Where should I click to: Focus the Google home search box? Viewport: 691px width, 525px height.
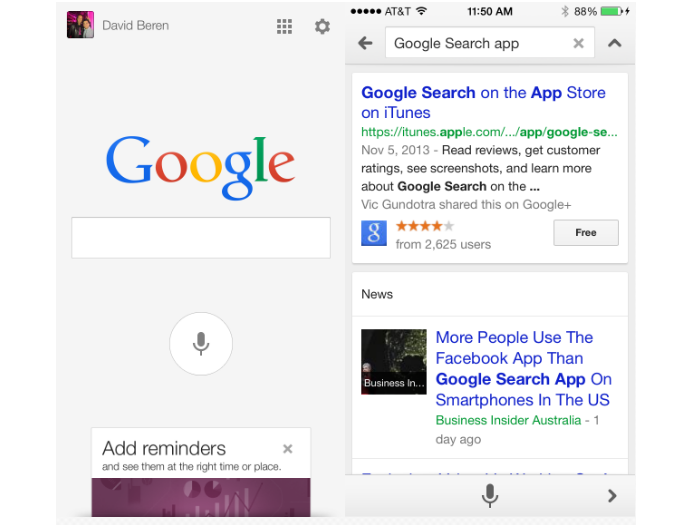(x=201, y=238)
